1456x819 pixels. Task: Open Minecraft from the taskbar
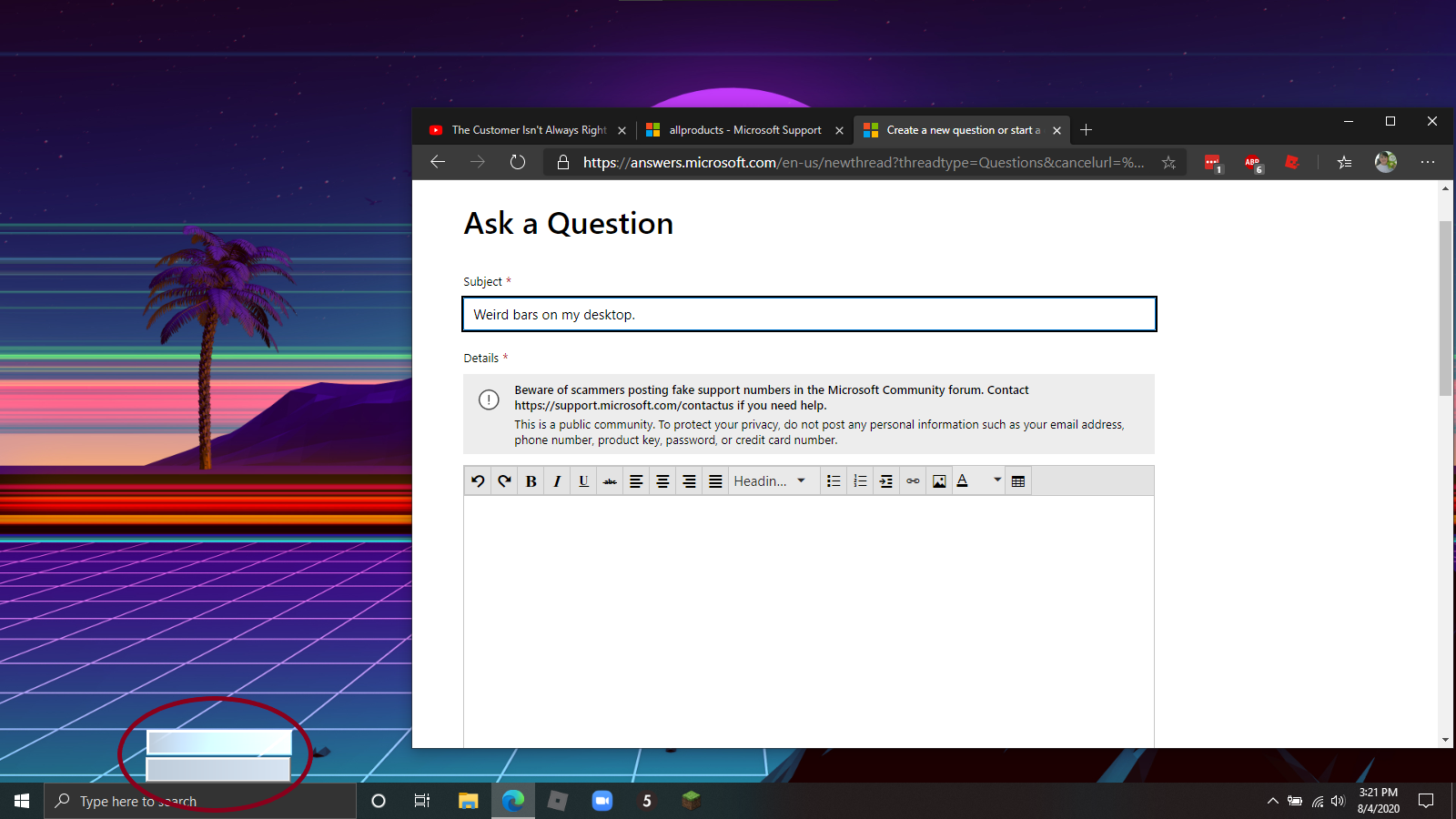click(x=692, y=801)
